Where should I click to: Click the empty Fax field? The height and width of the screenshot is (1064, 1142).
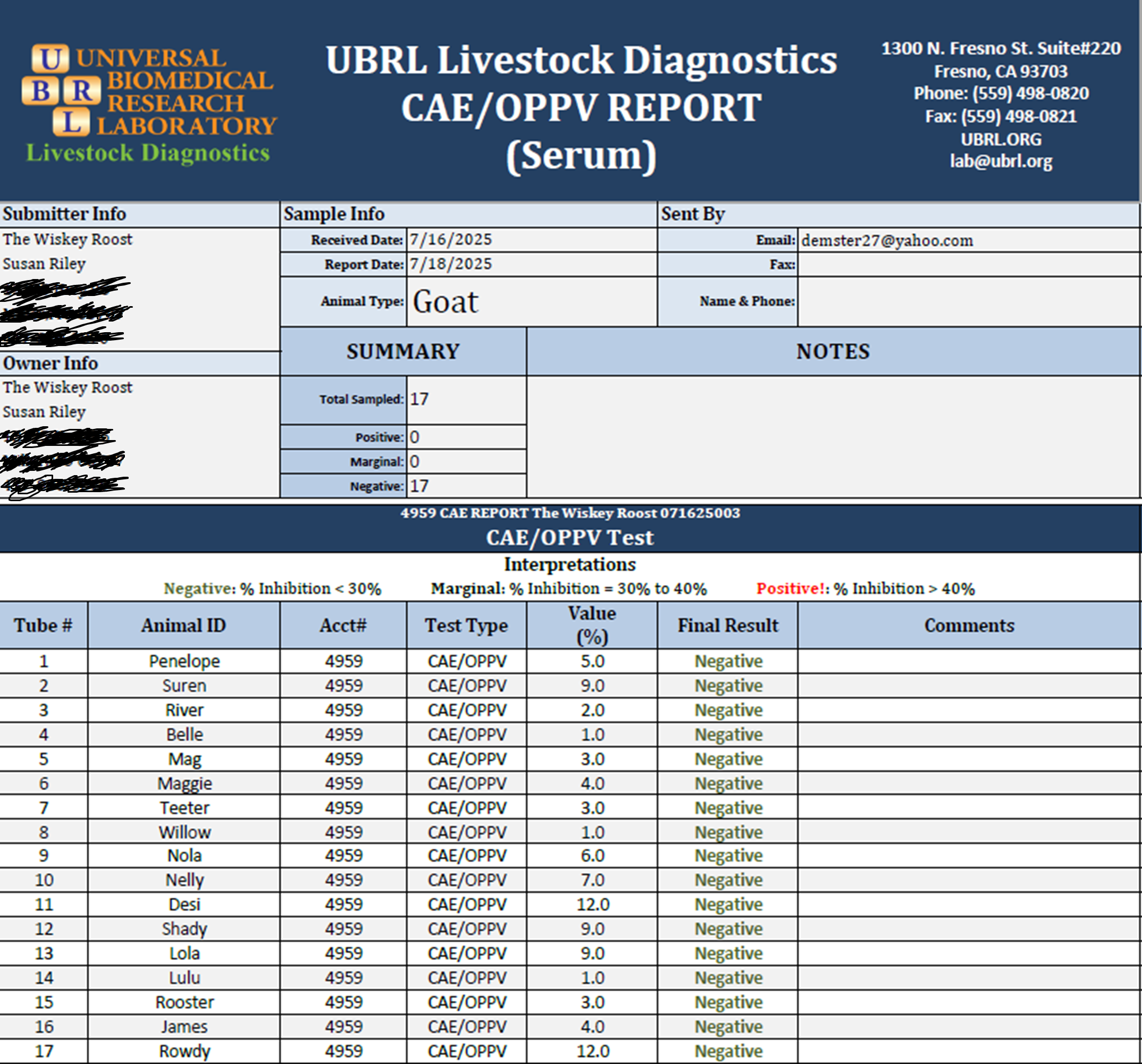pos(968,265)
